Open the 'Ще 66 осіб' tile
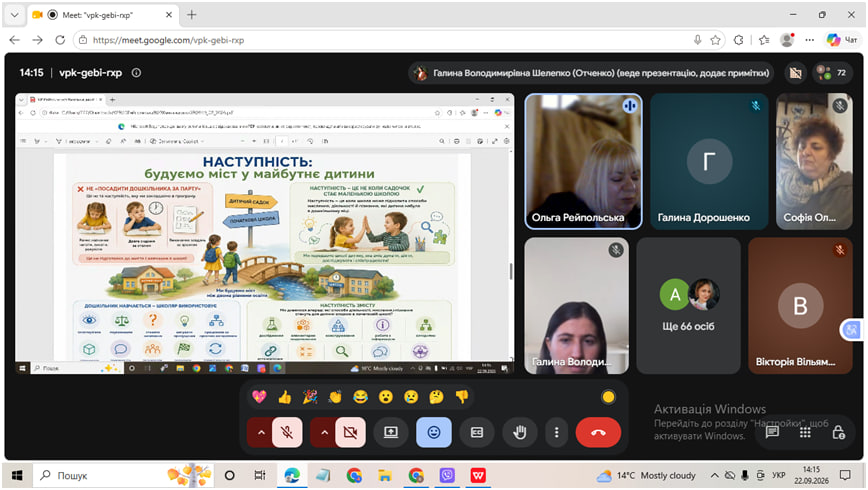This screenshot has width=868, height=490. point(688,306)
